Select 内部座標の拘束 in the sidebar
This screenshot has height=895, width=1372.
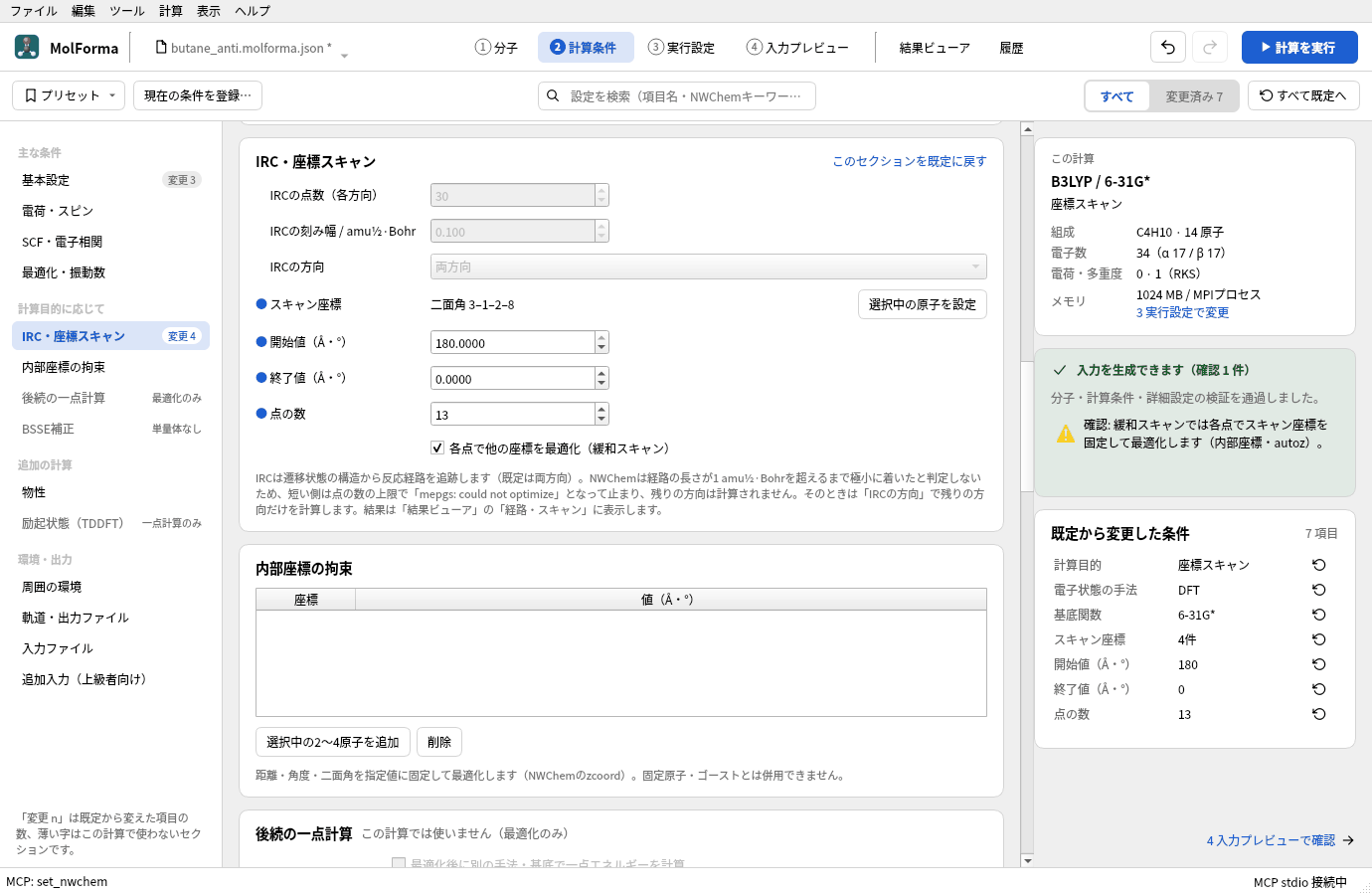[x=110, y=367]
